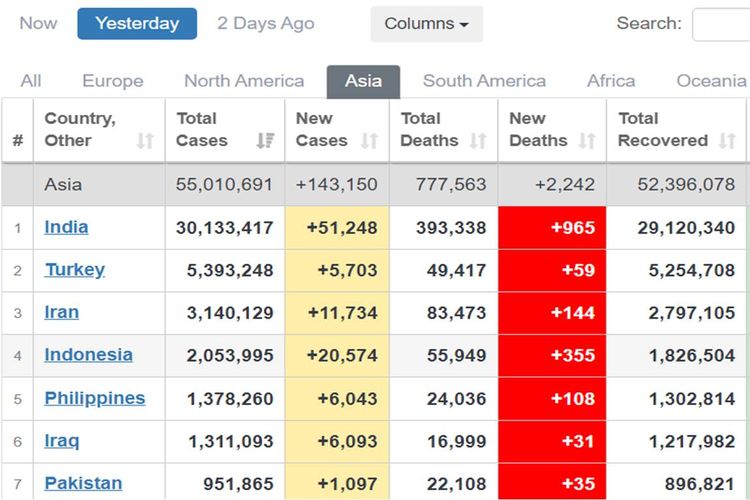The image size is (750, 500).
Task: Focus the Search input field
Action: 721,24
